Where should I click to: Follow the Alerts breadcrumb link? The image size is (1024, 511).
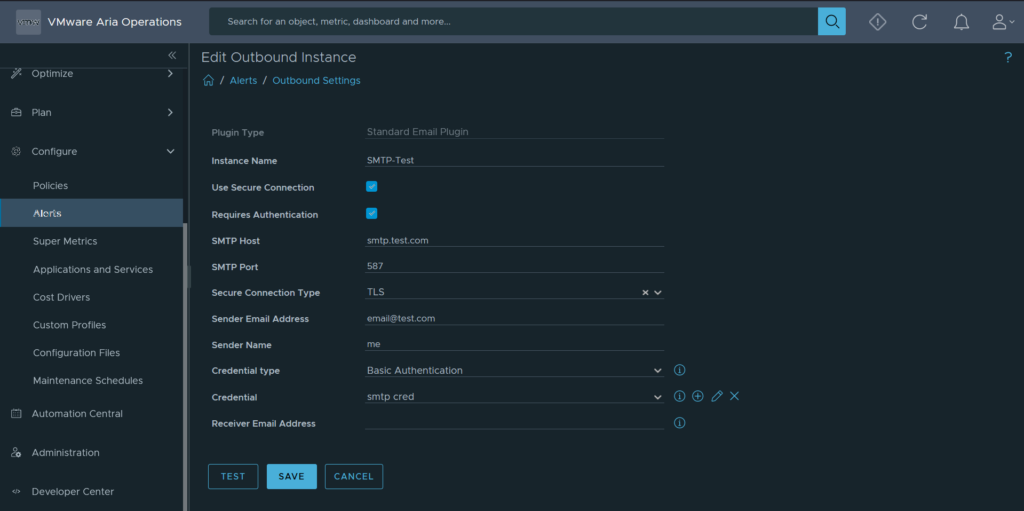(x=243, y=80)
